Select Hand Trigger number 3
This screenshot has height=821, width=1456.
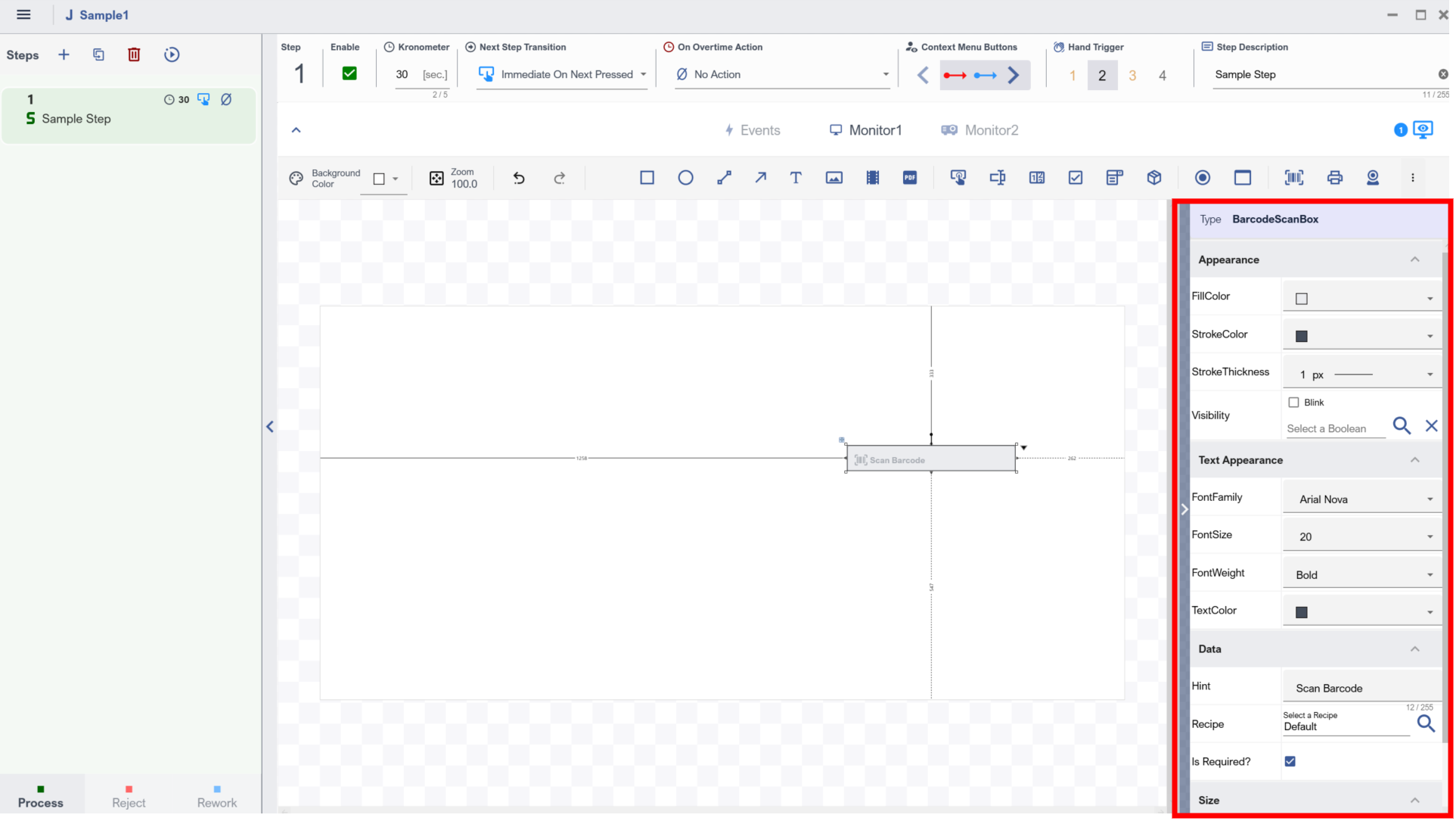point(1132,75)
